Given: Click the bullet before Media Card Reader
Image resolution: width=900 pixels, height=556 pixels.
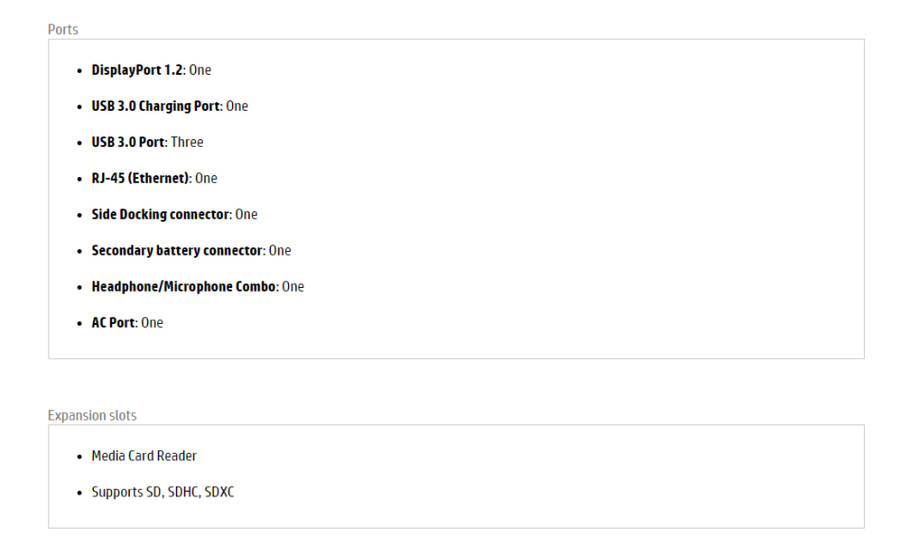Looking at the screenshot, I should [80, 457].
